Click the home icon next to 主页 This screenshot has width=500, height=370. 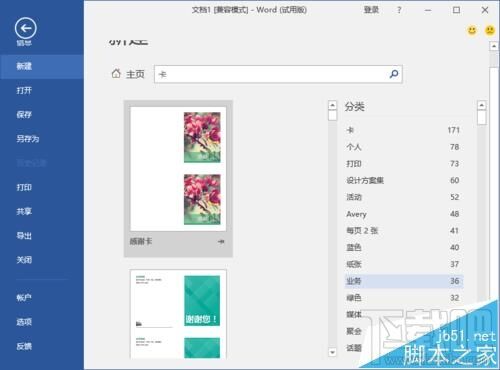(116, 73)
